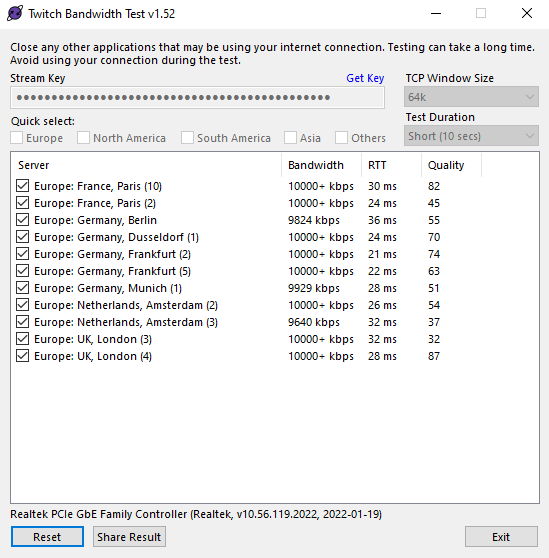The height and width of the screenshot is (558, 549).
Task: Sort by the Bandwidth column header
Action: (321, 165)
